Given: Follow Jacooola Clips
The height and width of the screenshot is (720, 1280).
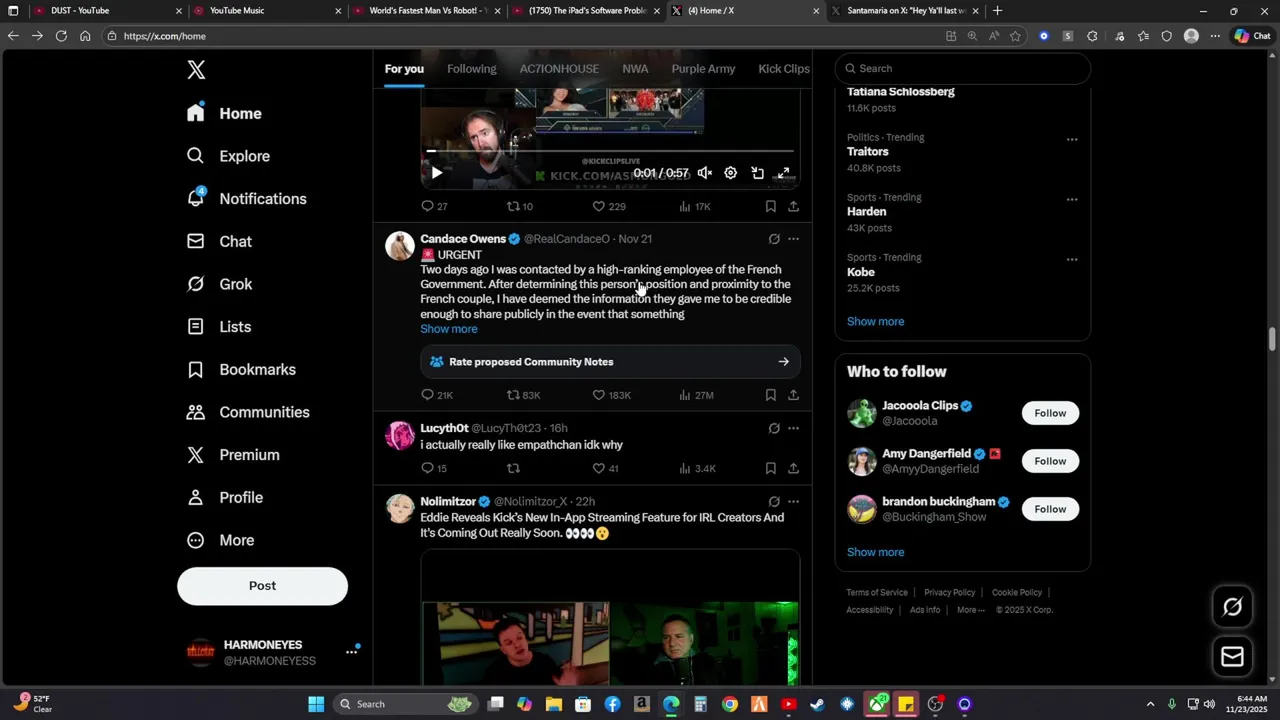Looking at the screenshot, I should click(1050, 413).
